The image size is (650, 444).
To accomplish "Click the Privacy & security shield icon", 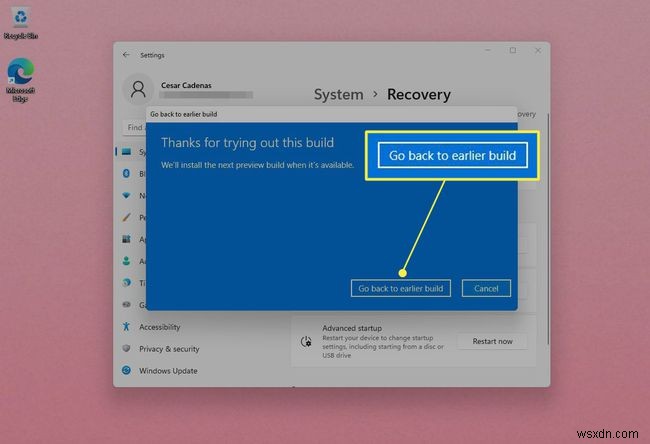I will [126, 348].
